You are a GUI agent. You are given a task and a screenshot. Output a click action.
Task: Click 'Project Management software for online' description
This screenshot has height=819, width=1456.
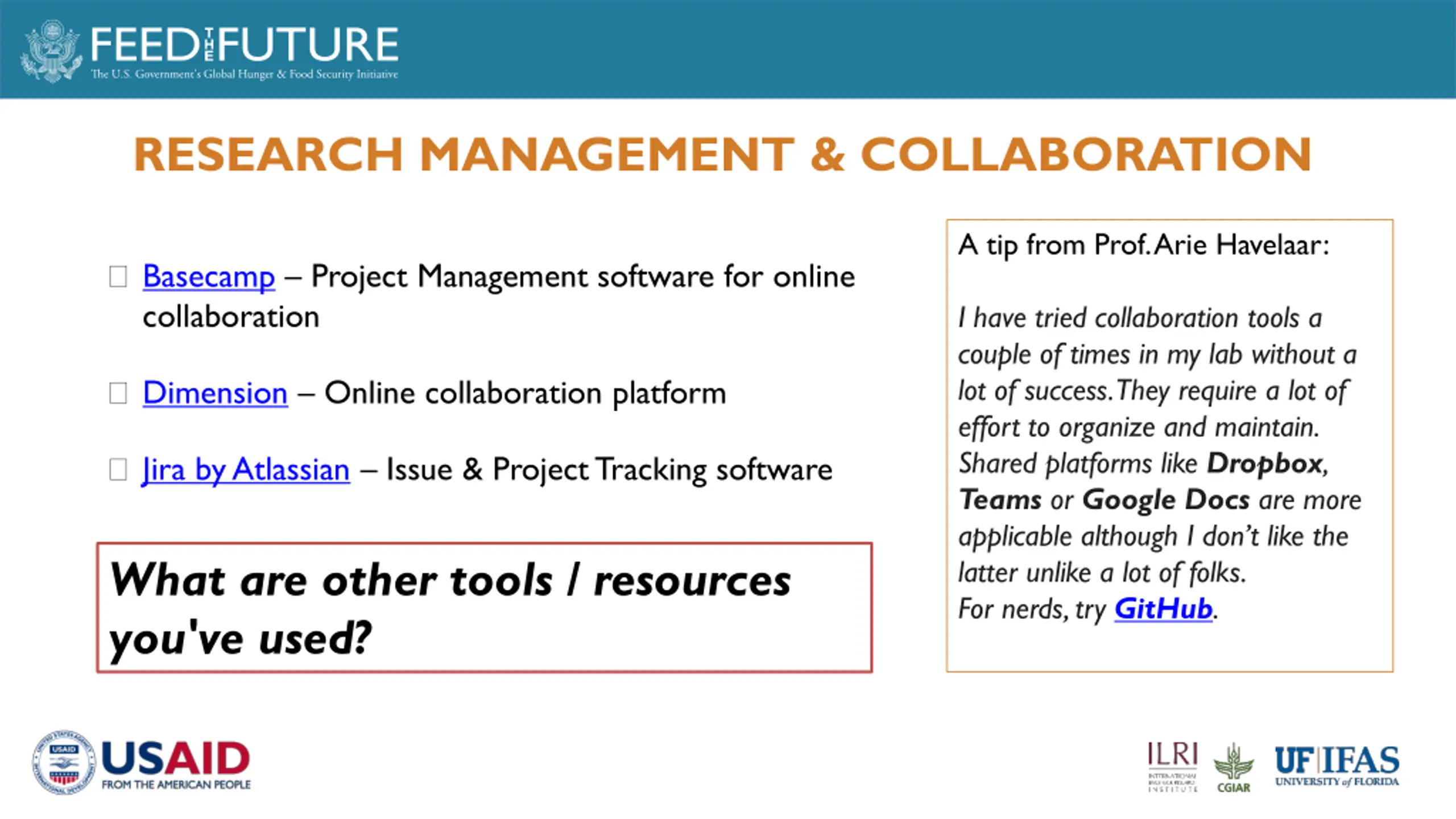(x=583, y=277)
